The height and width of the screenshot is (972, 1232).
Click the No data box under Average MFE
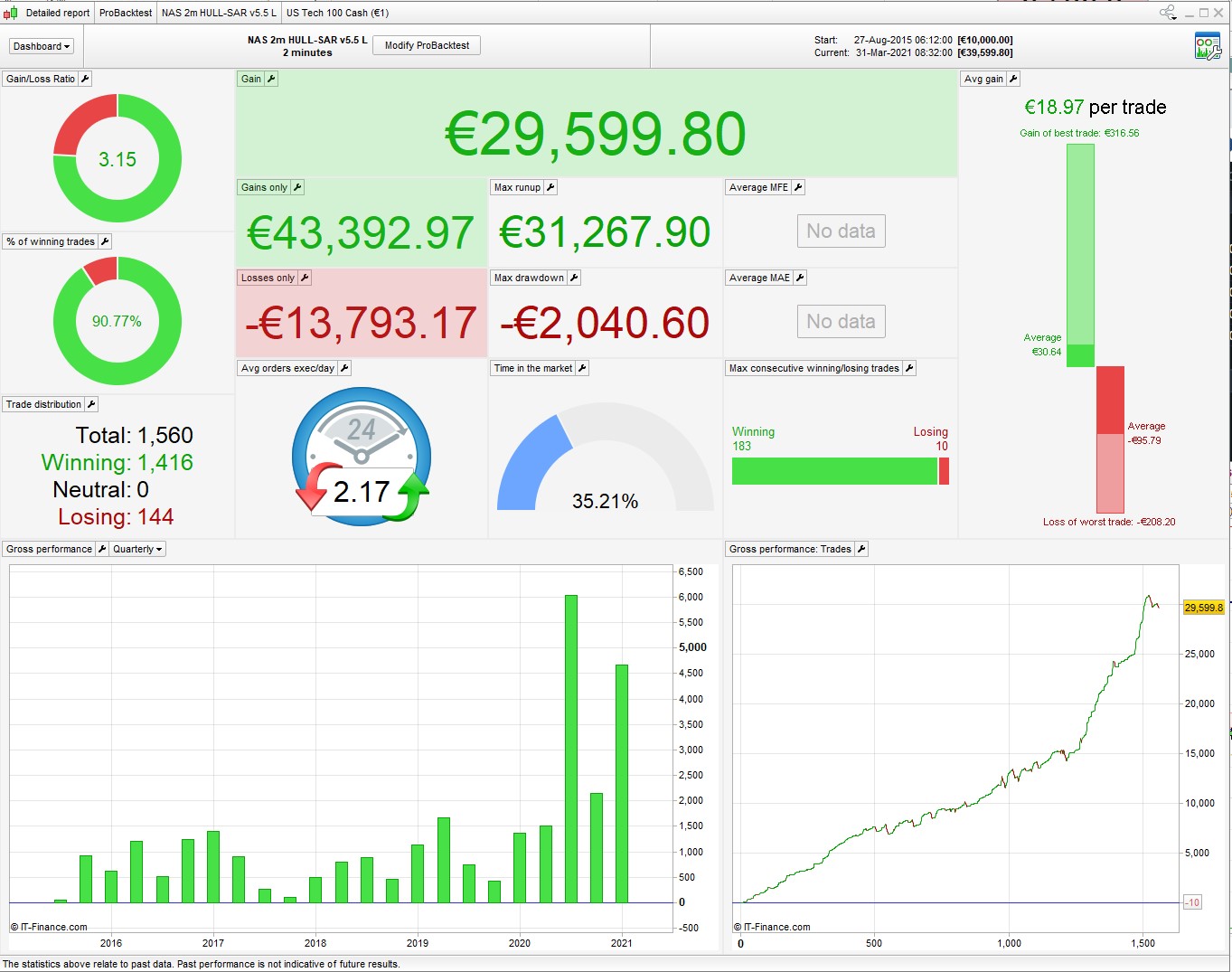(841, 231)
